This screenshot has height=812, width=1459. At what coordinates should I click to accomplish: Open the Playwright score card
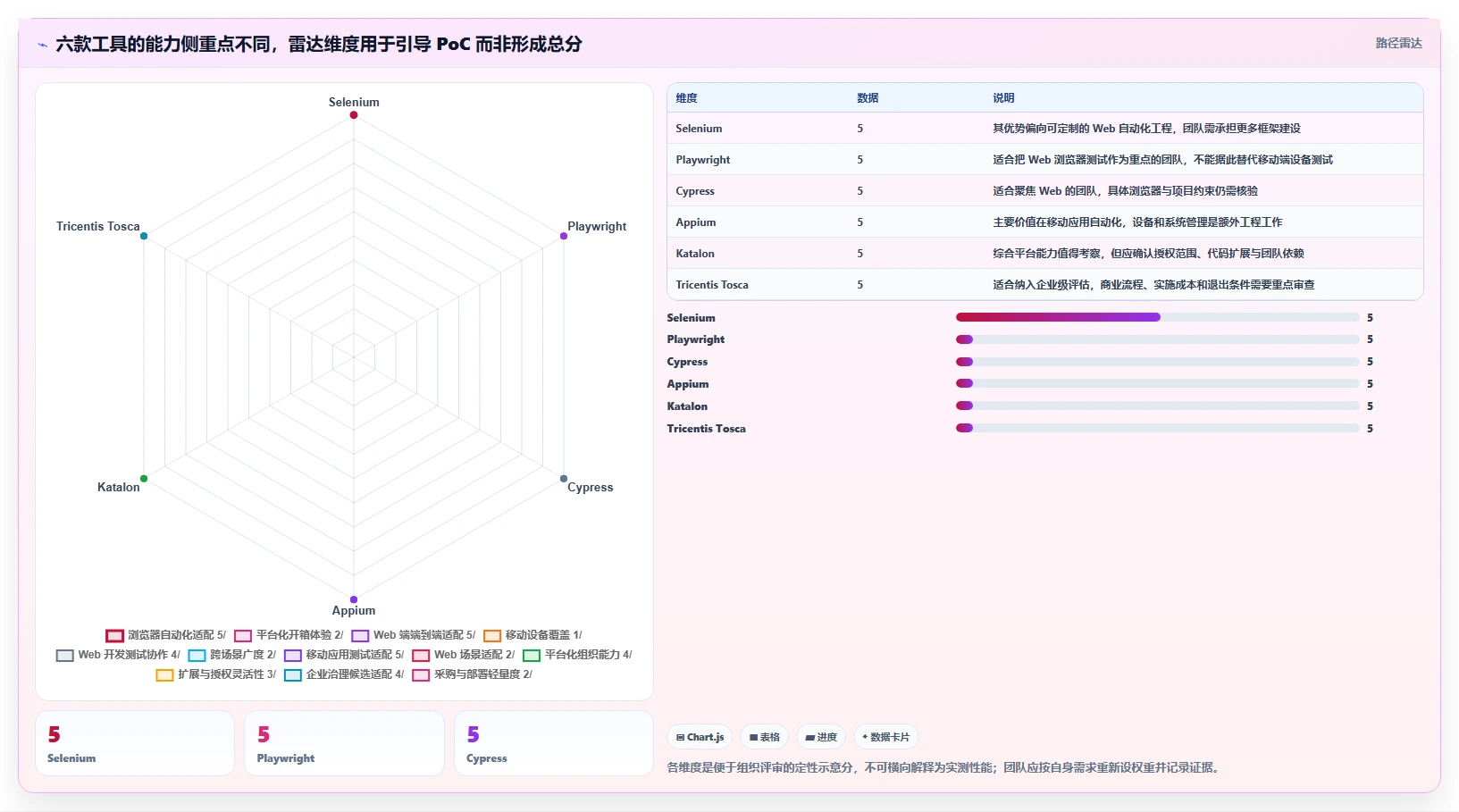344,743
